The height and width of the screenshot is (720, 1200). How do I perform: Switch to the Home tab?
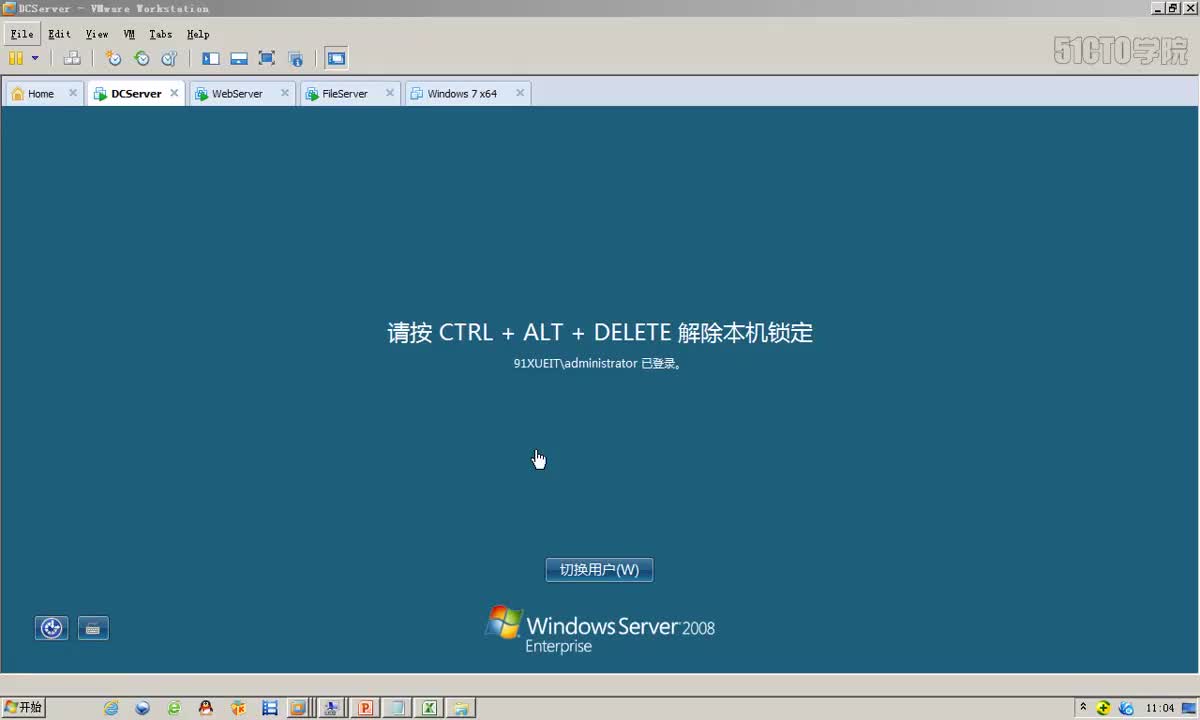click(41, 94)
